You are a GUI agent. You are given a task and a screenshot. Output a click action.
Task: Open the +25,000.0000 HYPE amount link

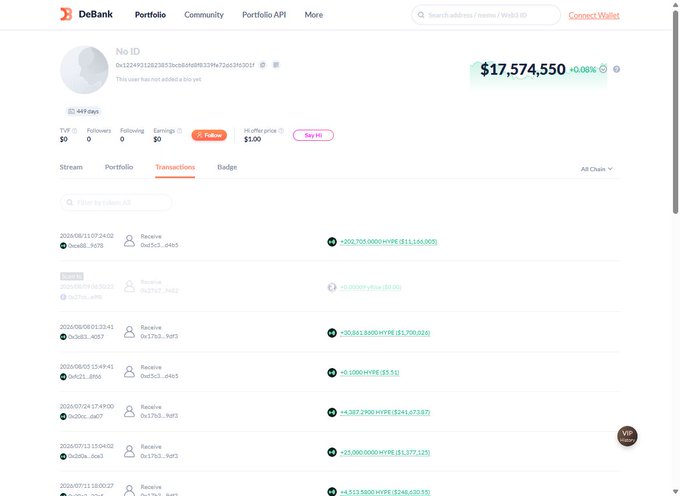pyautogui.click(x=385, y=453)
